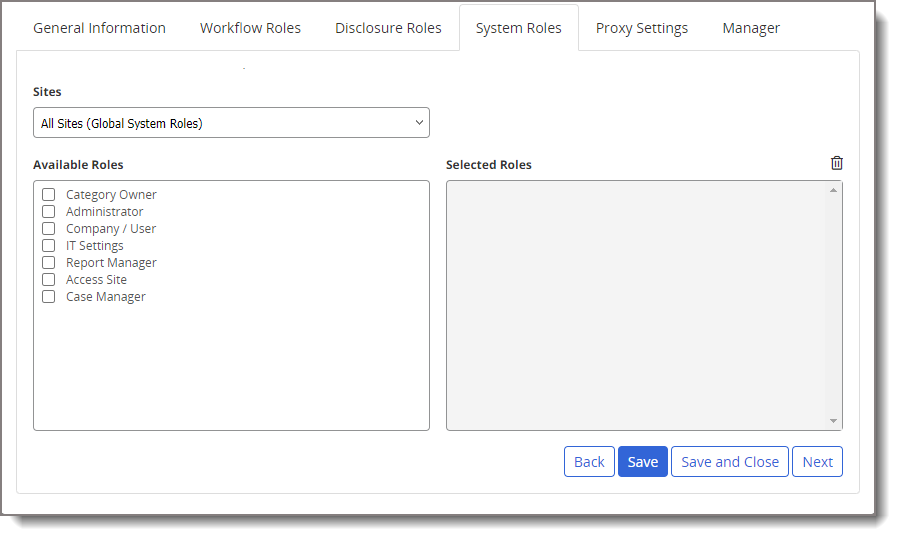
Task: Switch to the General Information tab
Action: [x=100, y=28]
